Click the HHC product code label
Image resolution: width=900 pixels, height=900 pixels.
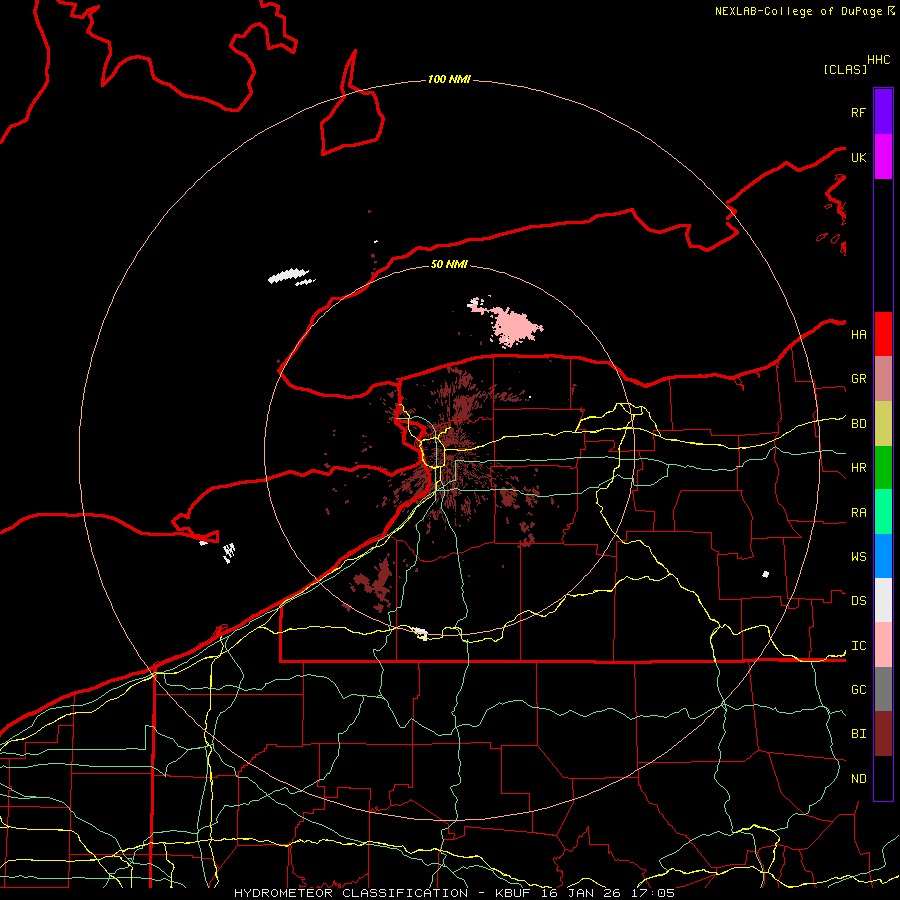878,60
